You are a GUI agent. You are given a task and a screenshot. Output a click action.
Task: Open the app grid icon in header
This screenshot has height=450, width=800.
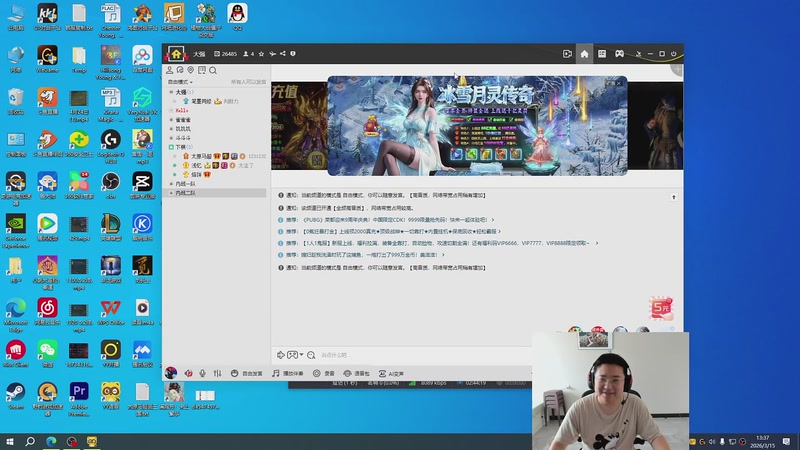pos(602,53)
